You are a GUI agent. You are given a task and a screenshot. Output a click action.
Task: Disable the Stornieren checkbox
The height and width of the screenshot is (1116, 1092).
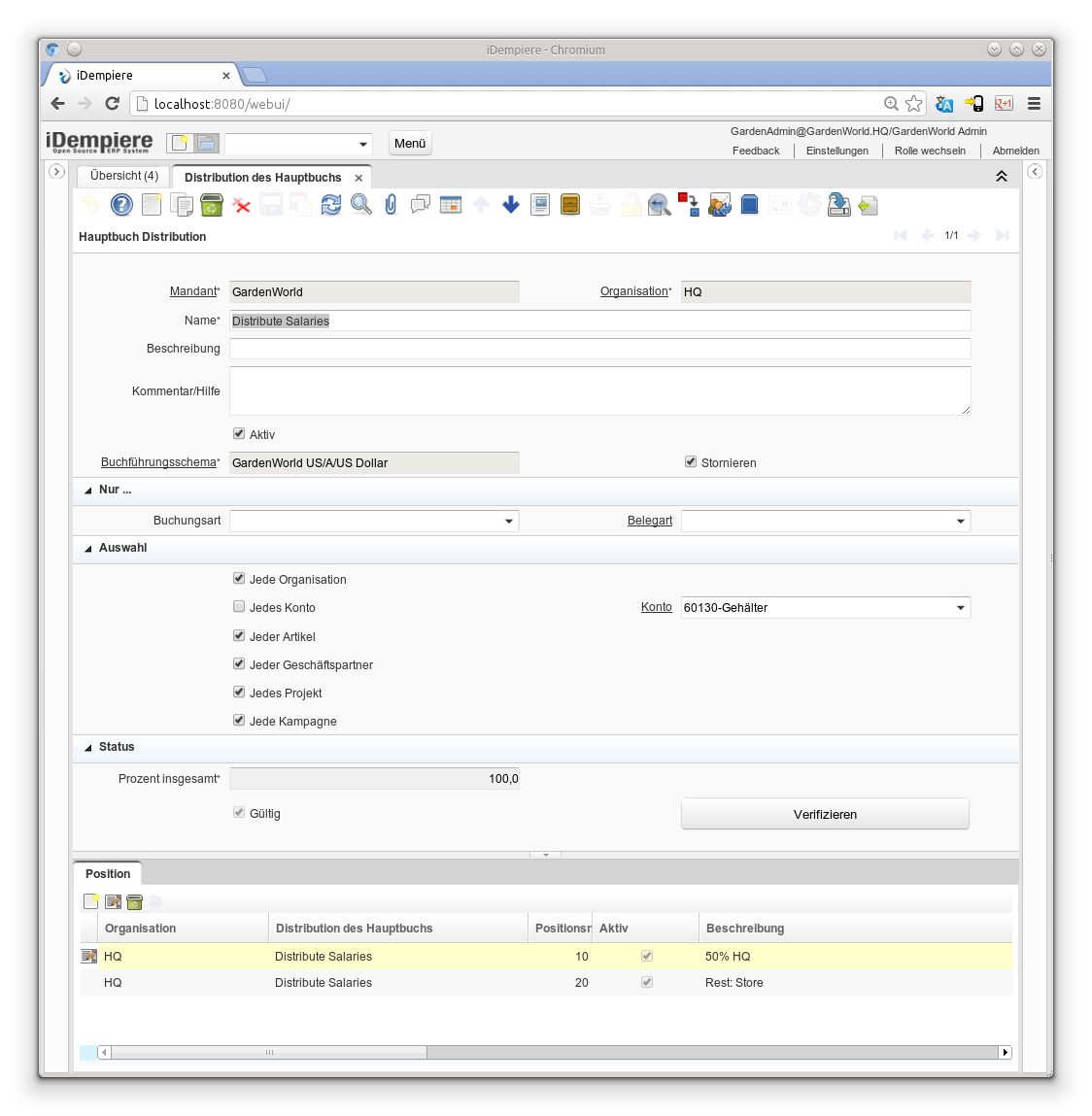click(691, 461)
